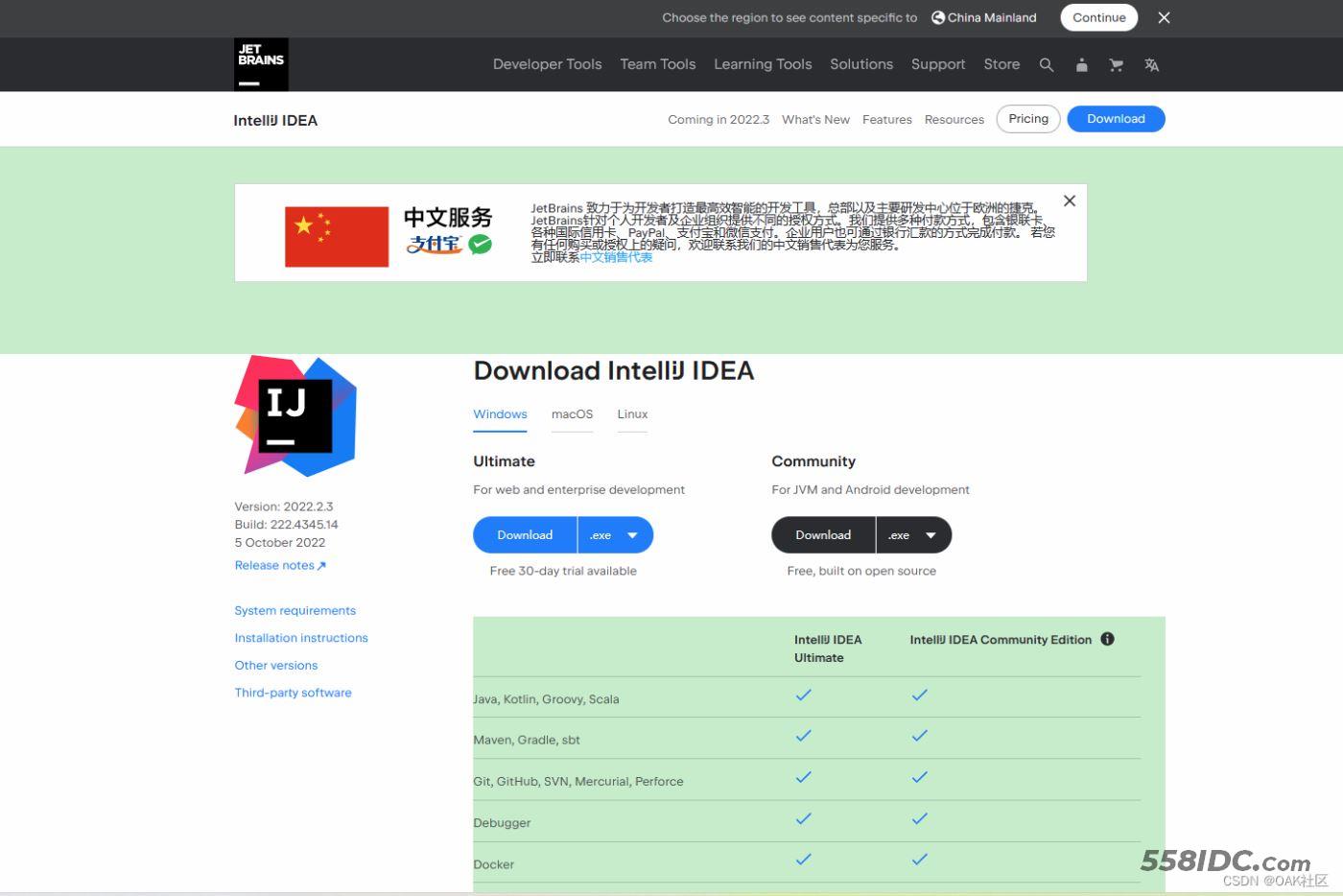Switch to the Linux tab
1343x896 pixels.
pos(632,414)
